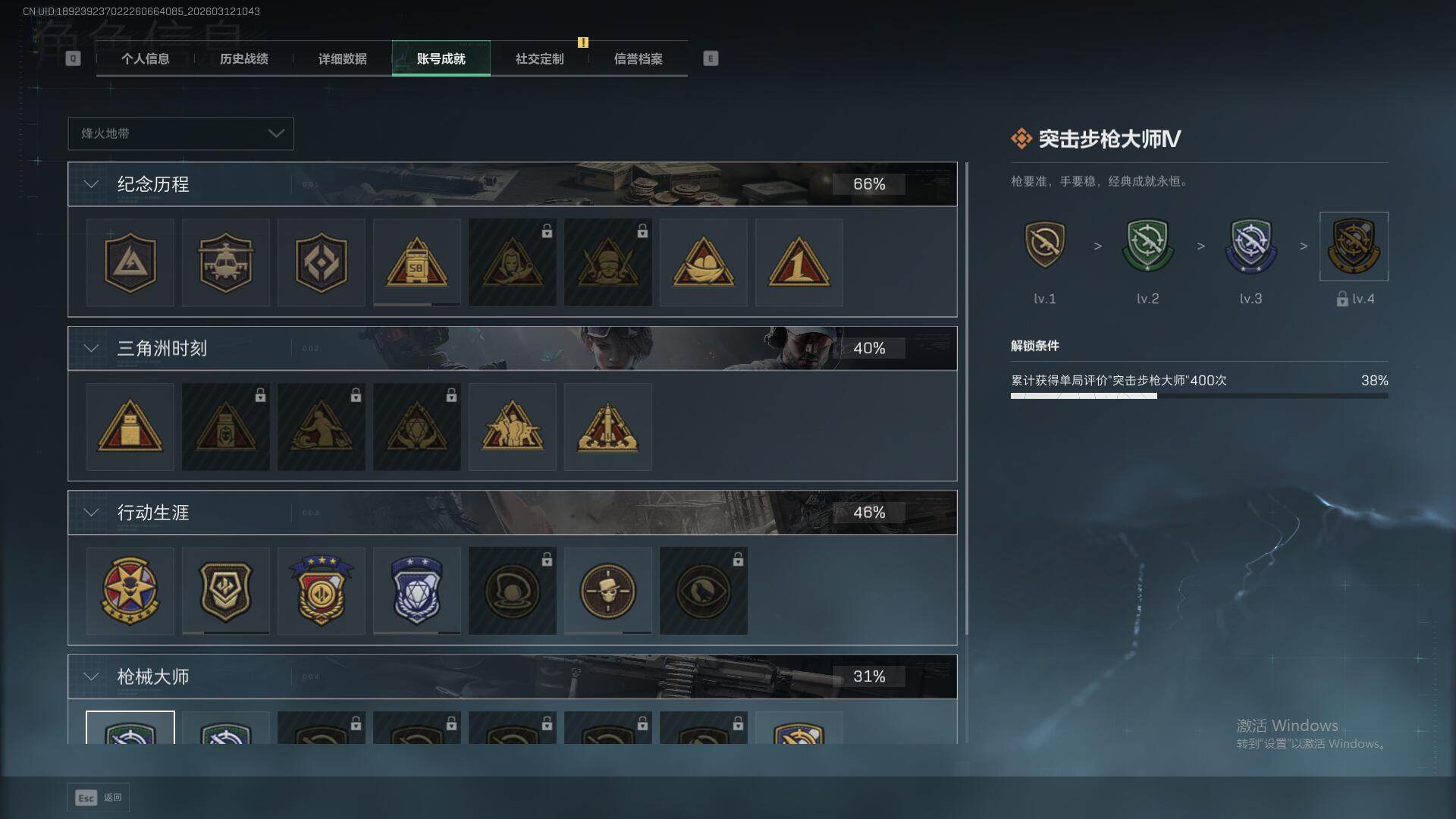This screenshot has width=1456, height=819.
Task: Collapse the 三角洲时刻 section
Action: coord(91,348)
